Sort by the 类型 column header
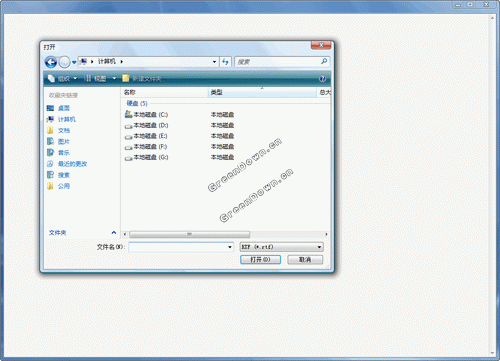The height and width of the screenshot is (361, 500). pyautogui.click(x=262, y=92)
